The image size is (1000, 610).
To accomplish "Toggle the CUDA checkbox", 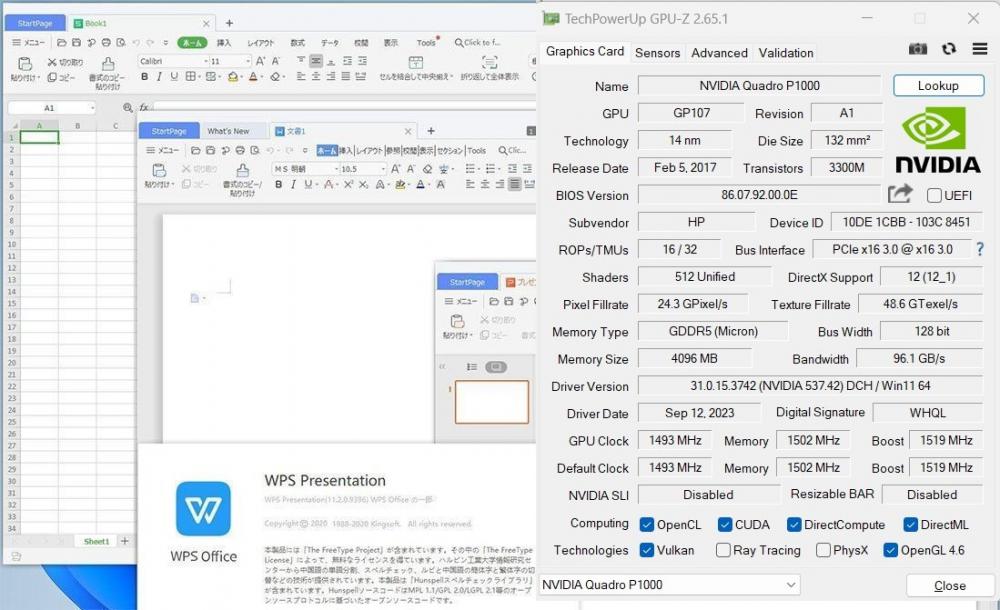I will point(724,524).
